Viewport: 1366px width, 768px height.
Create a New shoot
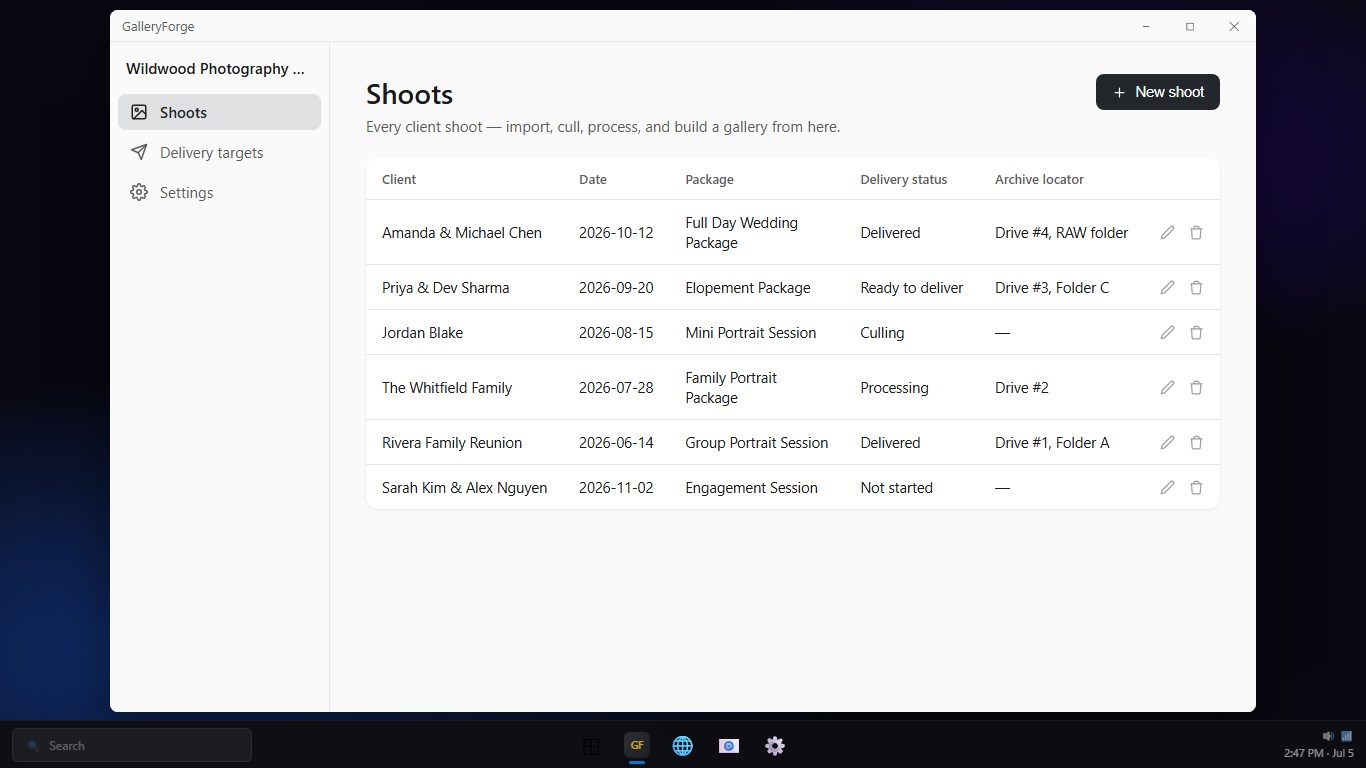(1157, 92)
